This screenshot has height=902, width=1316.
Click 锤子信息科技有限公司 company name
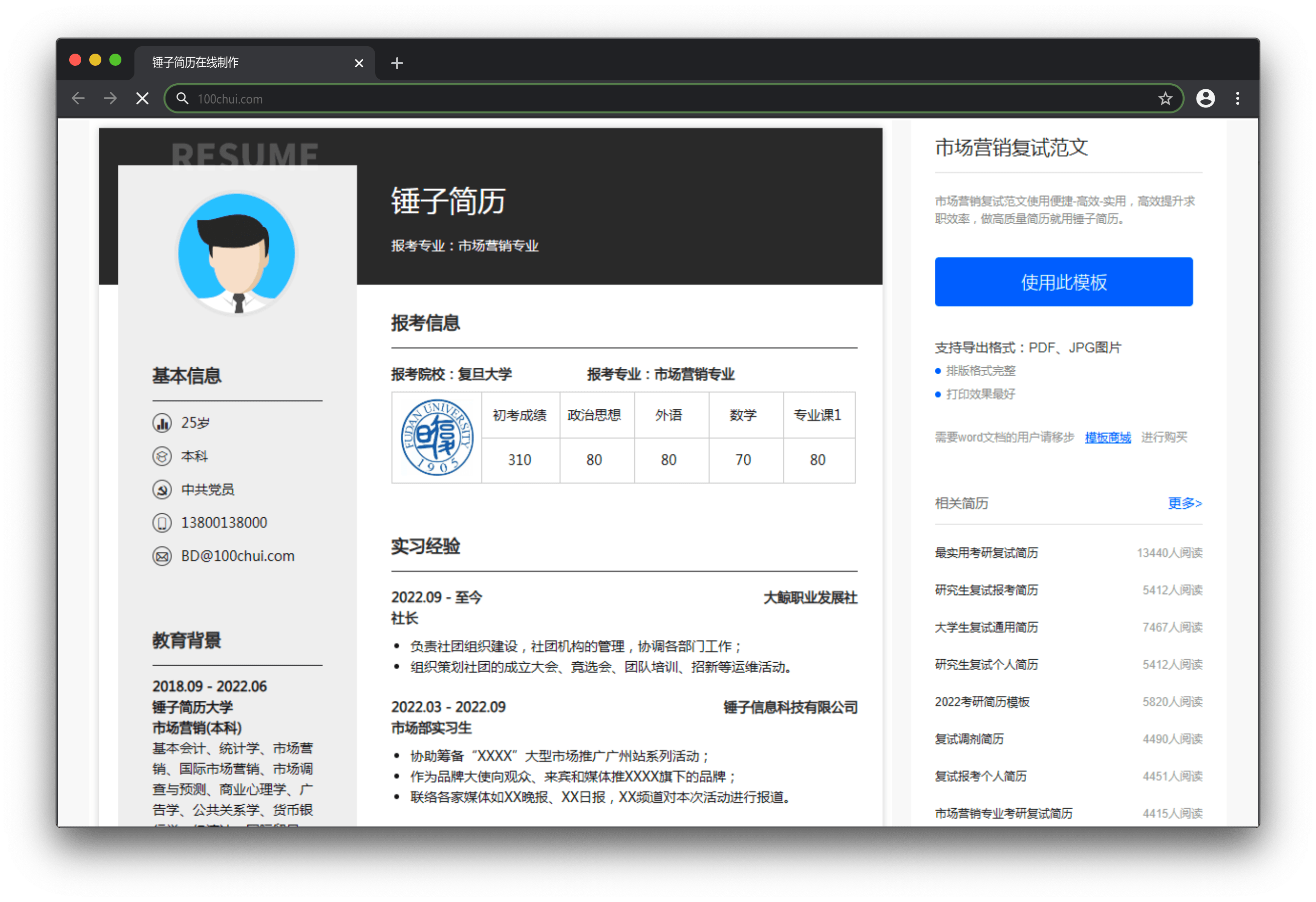click(790, 708)
